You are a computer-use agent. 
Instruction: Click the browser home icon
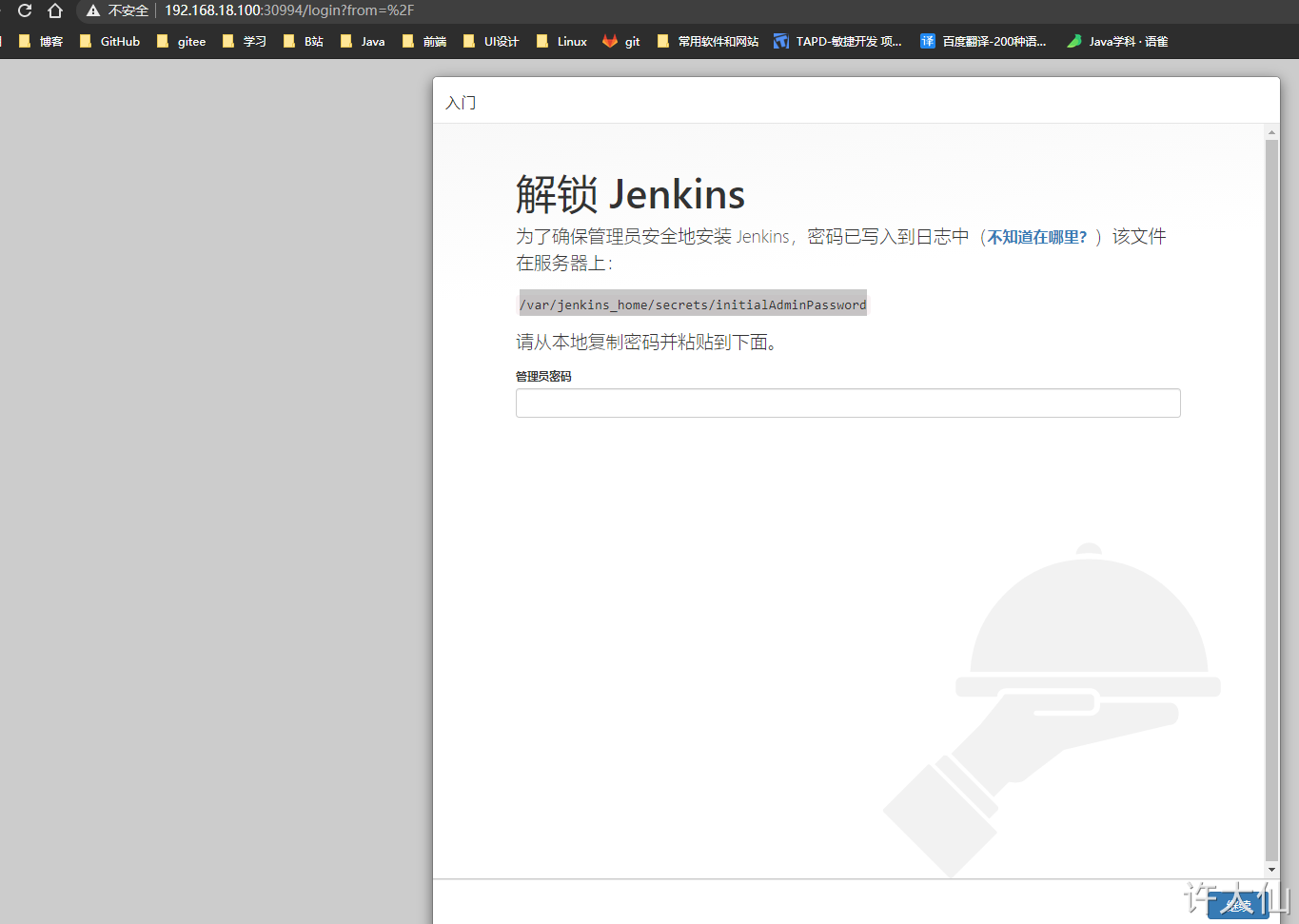(55, 10)
